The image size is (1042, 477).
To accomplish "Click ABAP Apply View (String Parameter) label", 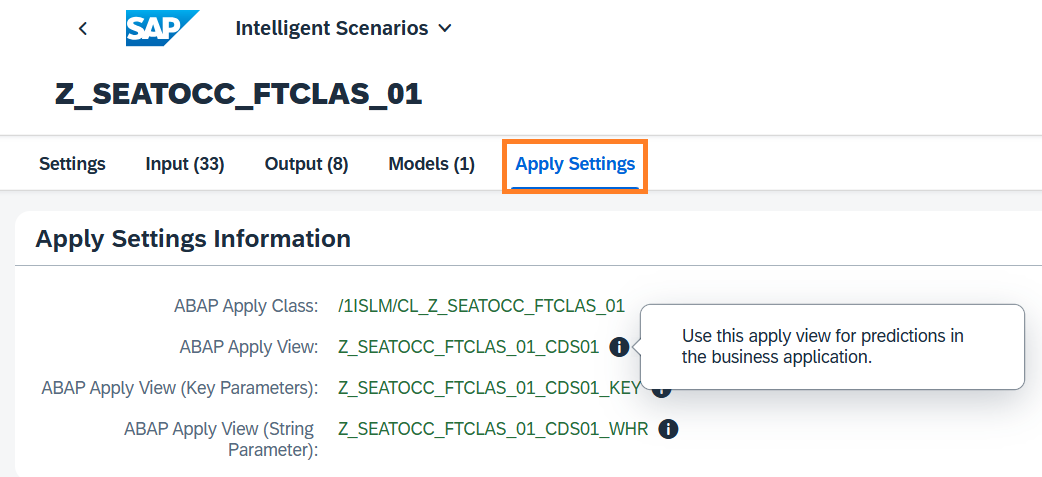I will coord(219,439).
